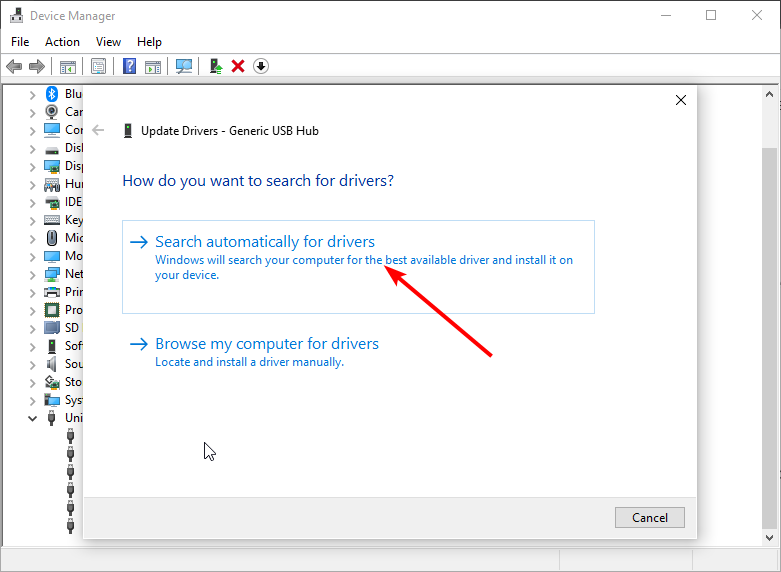Screen dimensions: 781x572
Task: Expand the Sound controllers node chevron
Action: coord(32,365)
